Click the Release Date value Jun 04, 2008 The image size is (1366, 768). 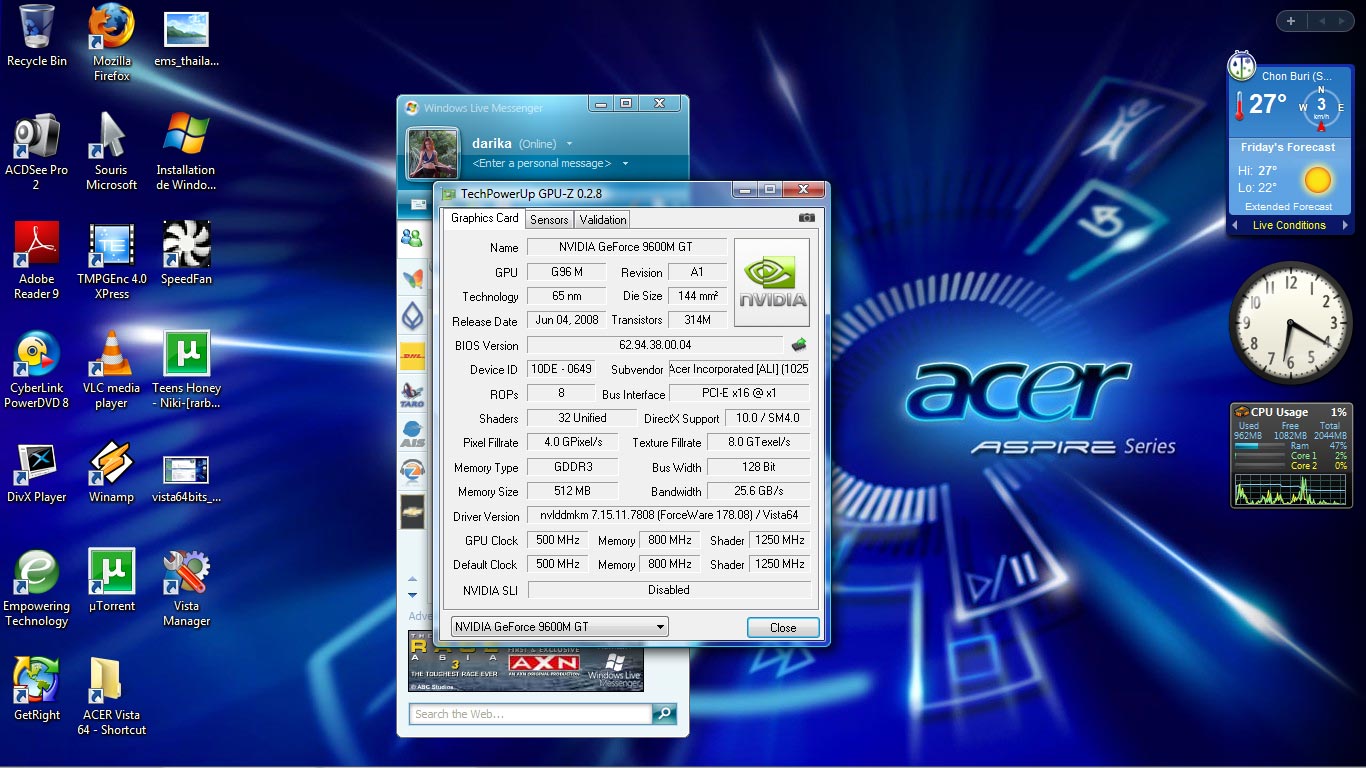coord(567,320)
